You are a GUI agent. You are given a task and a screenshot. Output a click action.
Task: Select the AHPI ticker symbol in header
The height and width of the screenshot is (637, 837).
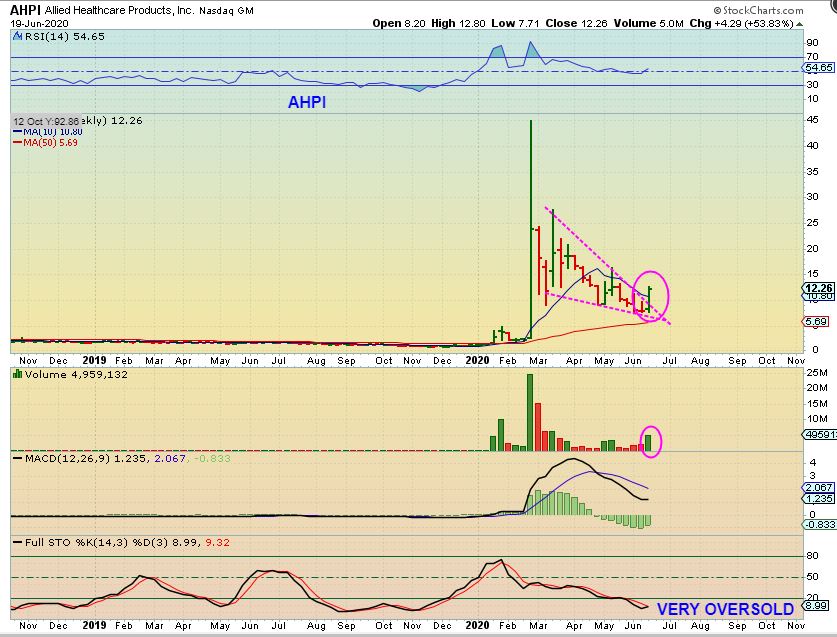tap(26, 10)
